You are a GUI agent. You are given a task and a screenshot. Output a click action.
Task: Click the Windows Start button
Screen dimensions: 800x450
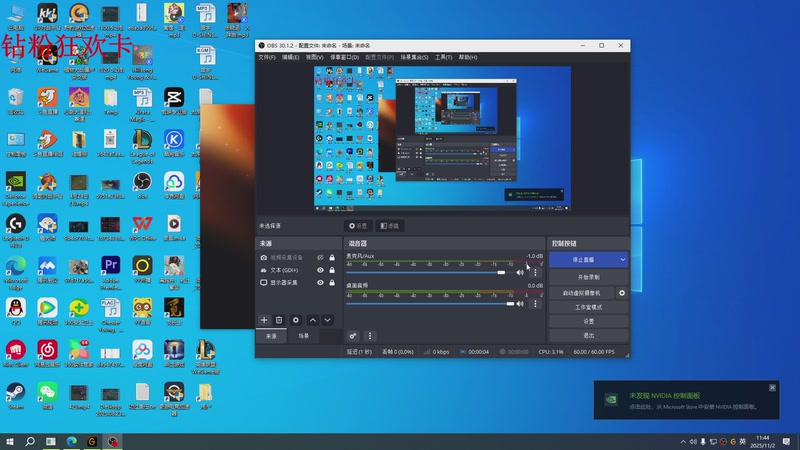[x=10, y=441]
